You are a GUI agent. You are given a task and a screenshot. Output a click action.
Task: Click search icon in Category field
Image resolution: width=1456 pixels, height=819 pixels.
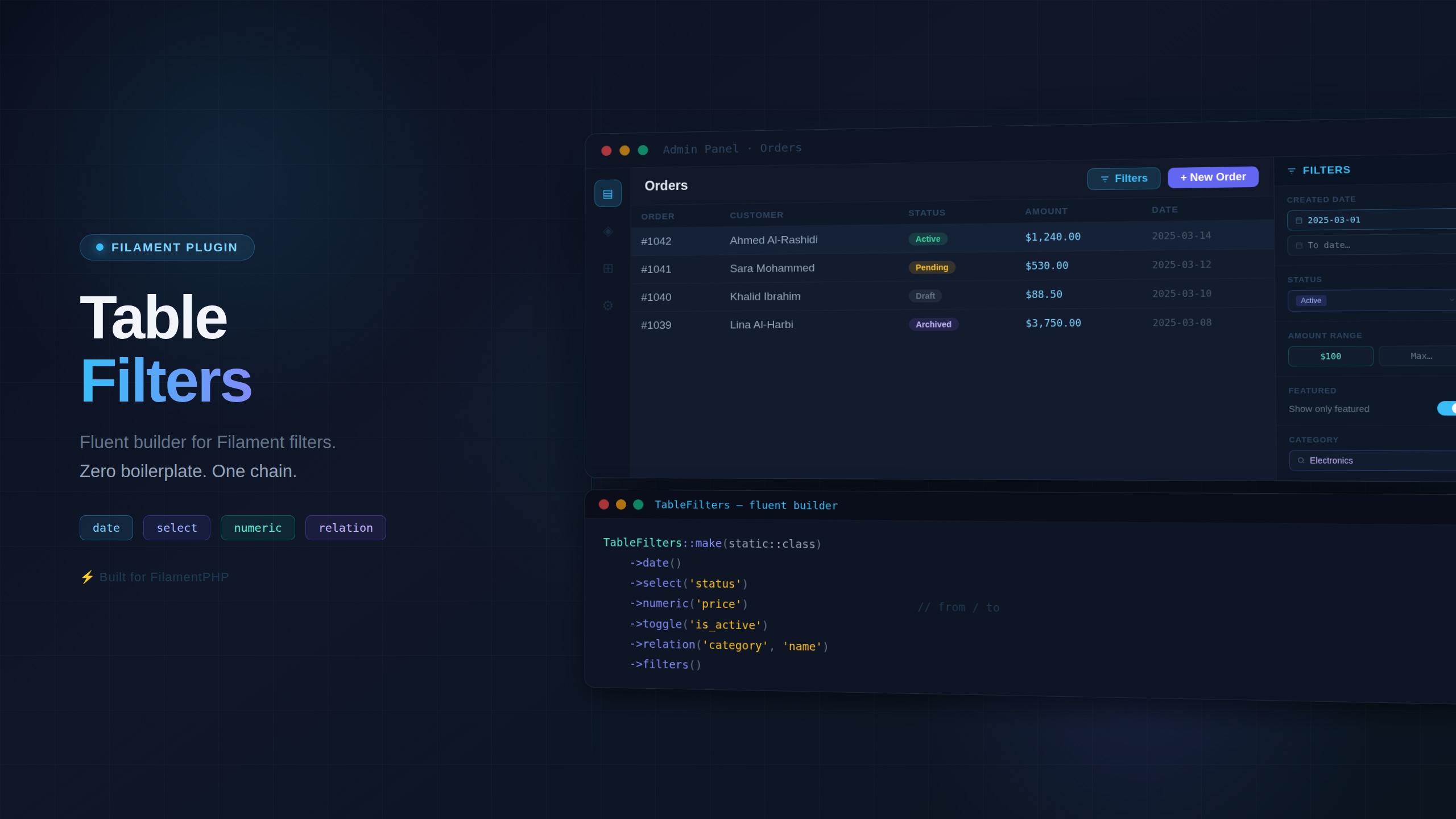click(1301, 461)
